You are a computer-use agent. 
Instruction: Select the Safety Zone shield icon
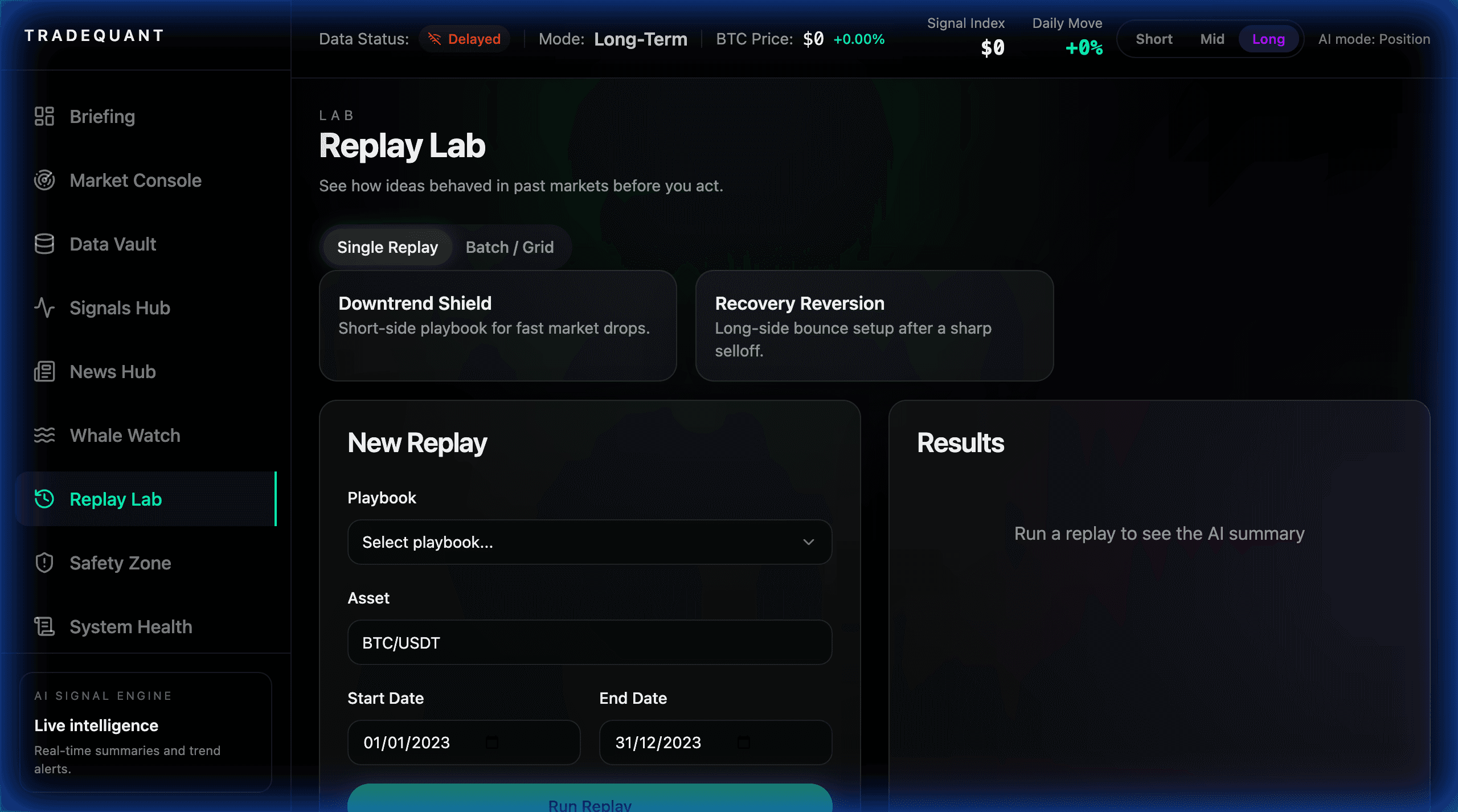tap(44, 563)
